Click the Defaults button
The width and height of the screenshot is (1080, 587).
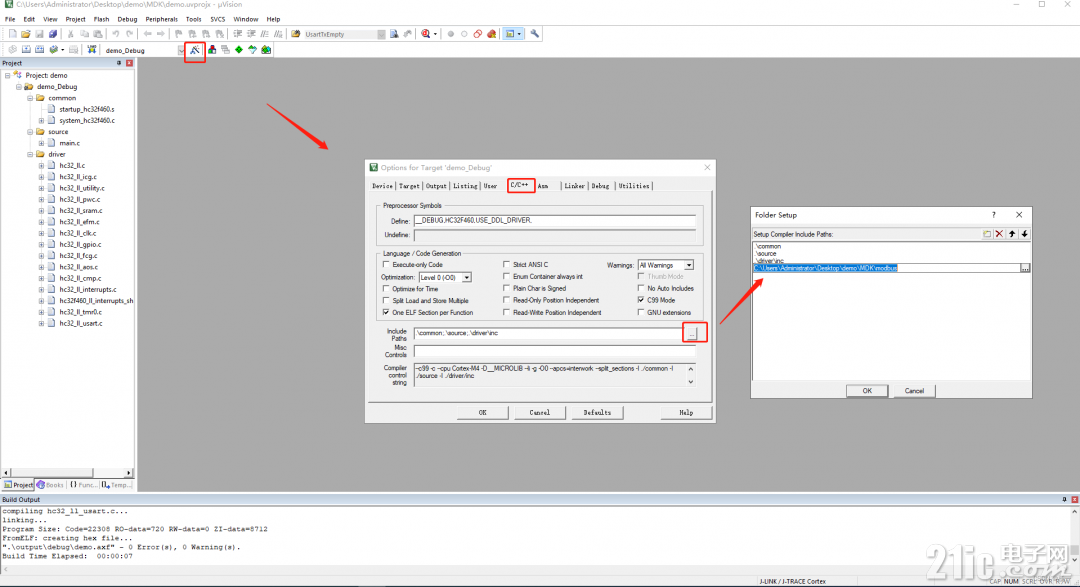(597, 413)
